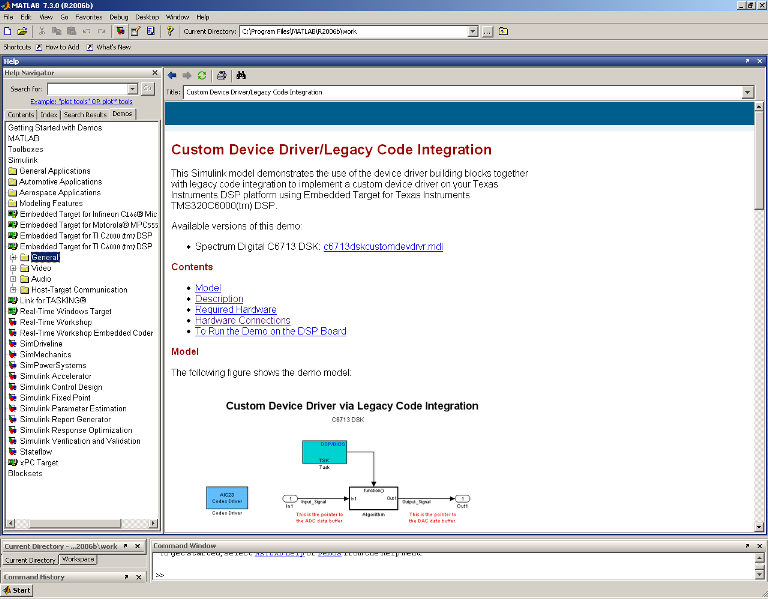Select xPC Target demo item
The width and height of the screenshot is (768, 599).
39,463
